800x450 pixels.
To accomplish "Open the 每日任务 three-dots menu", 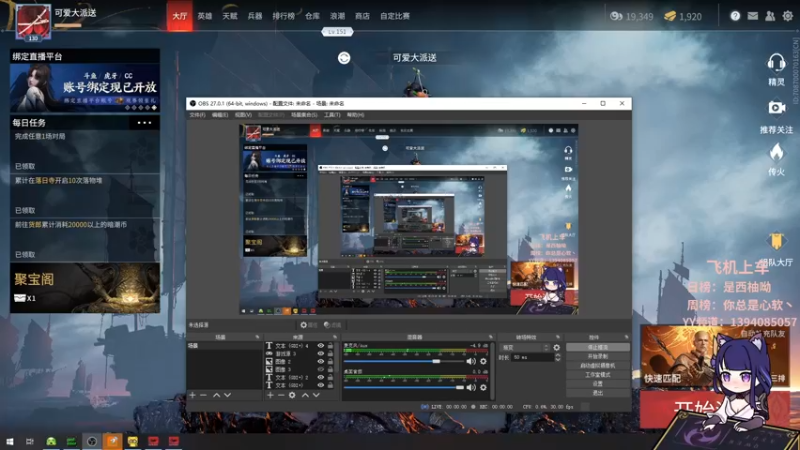I will tap(144, 122).
